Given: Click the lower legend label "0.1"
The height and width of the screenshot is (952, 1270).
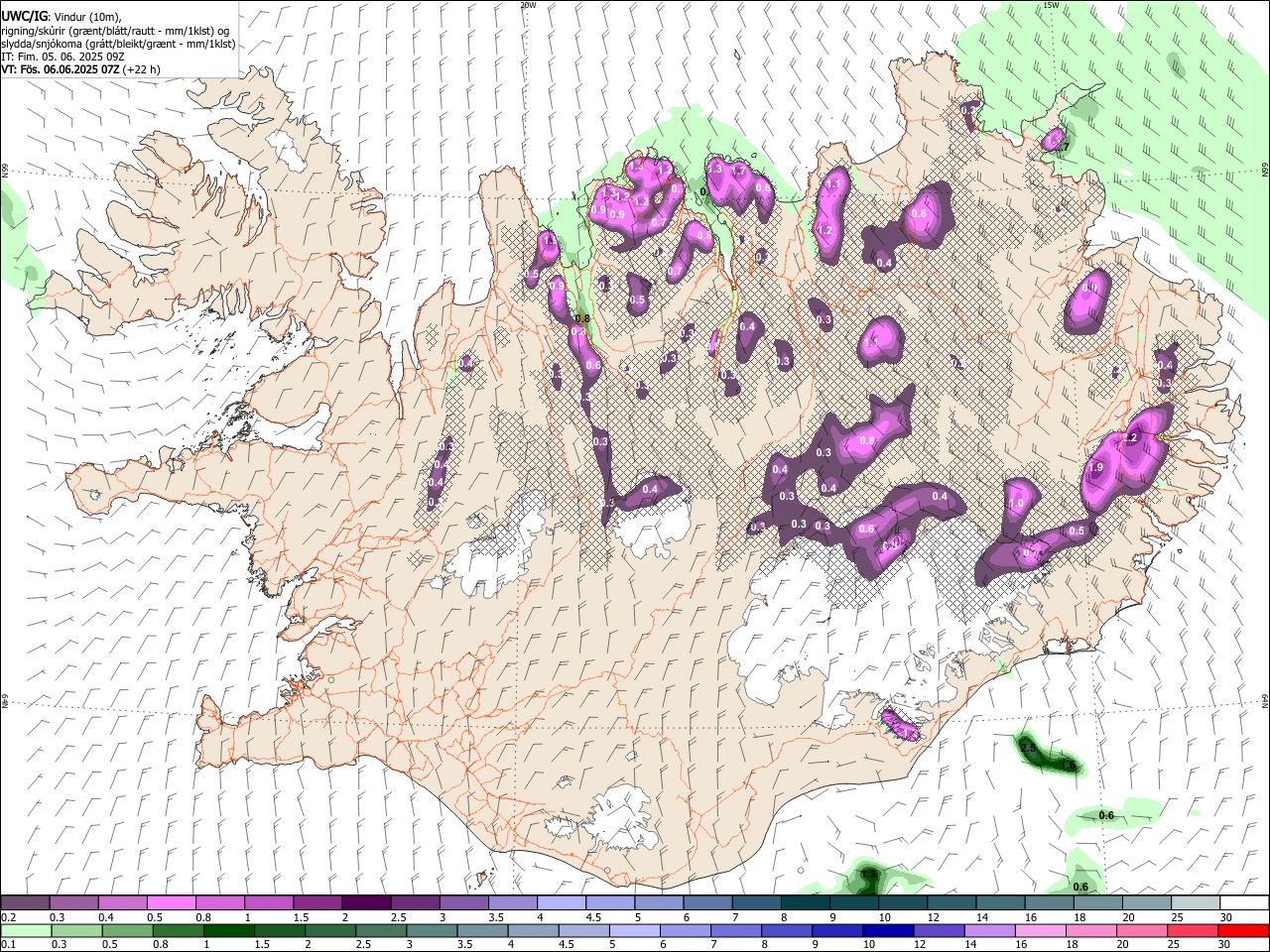Looking at the screenshot, I should coord(8,944).
